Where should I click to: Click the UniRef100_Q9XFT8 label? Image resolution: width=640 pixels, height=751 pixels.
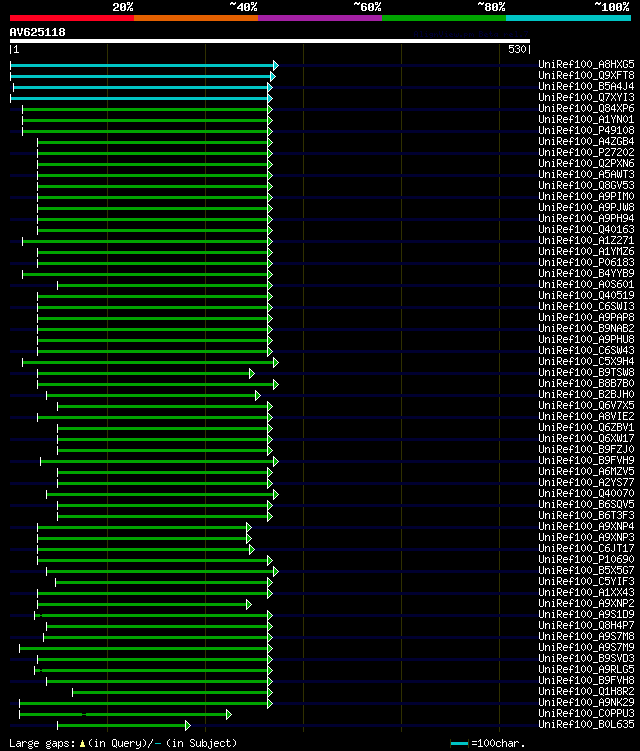click(x=586, y=75)
